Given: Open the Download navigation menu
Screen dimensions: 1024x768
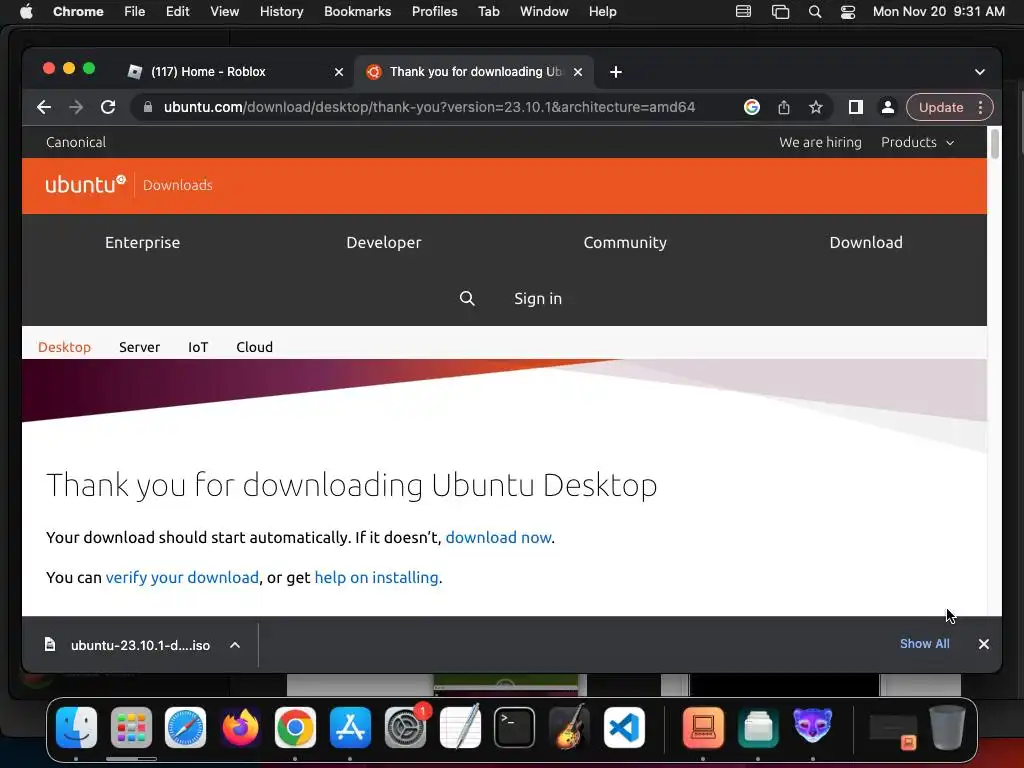Looking at the screenshot, I should pyautogui.click(x=866, y=242).
